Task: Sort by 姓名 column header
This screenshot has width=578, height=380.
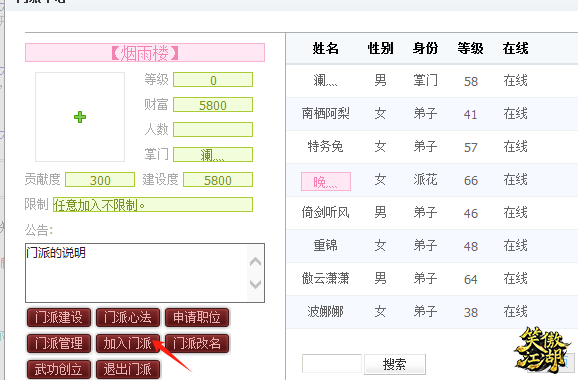Action: 325,48
